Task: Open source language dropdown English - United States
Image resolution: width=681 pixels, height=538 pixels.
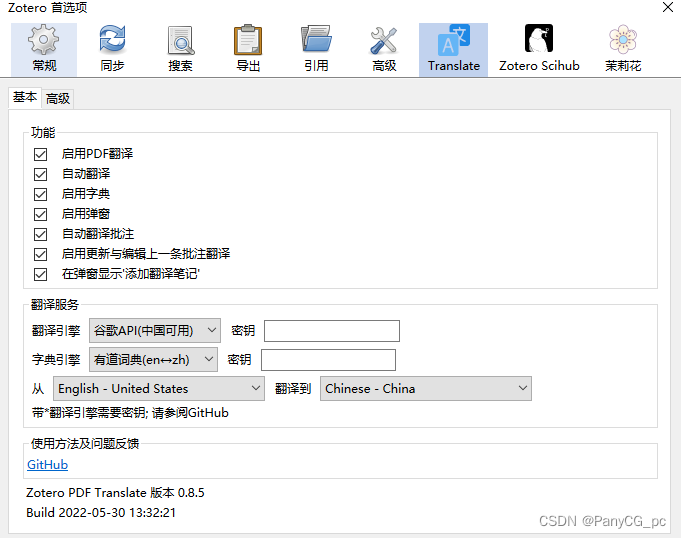Action: point(159,388)
